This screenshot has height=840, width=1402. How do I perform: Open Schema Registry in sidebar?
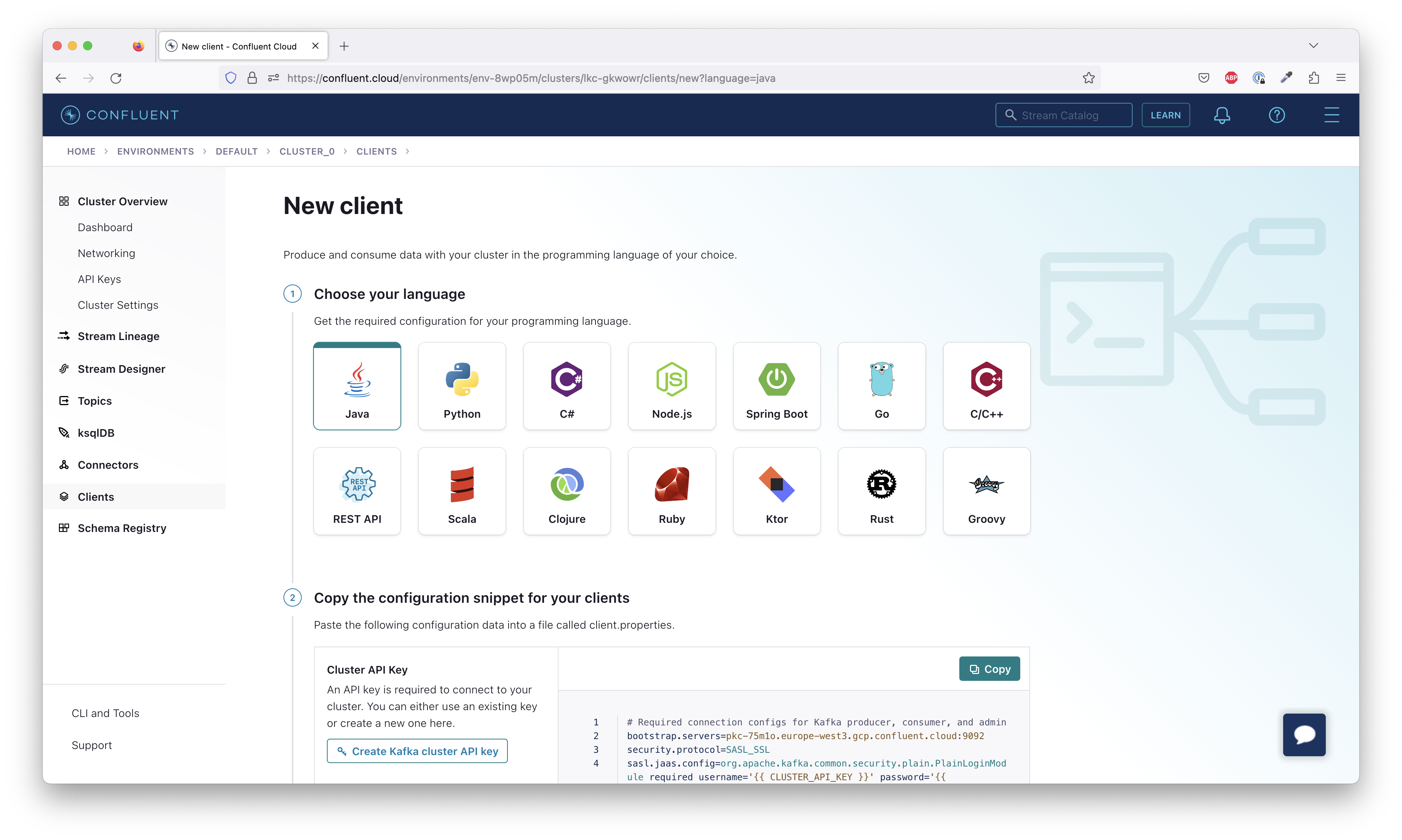click(122, 529)
